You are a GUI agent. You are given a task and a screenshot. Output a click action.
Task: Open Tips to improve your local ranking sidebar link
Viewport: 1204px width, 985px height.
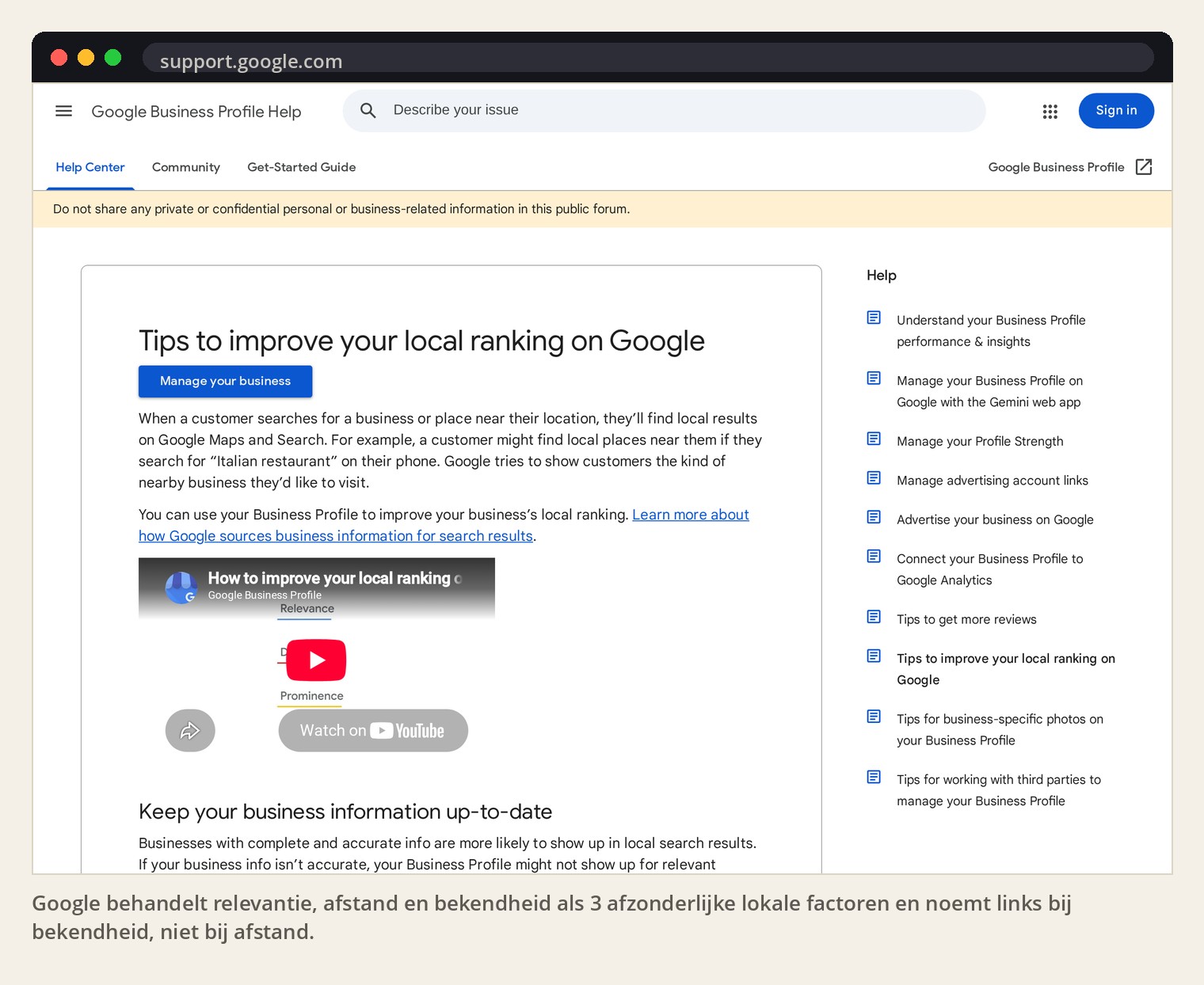(1006, 669)
